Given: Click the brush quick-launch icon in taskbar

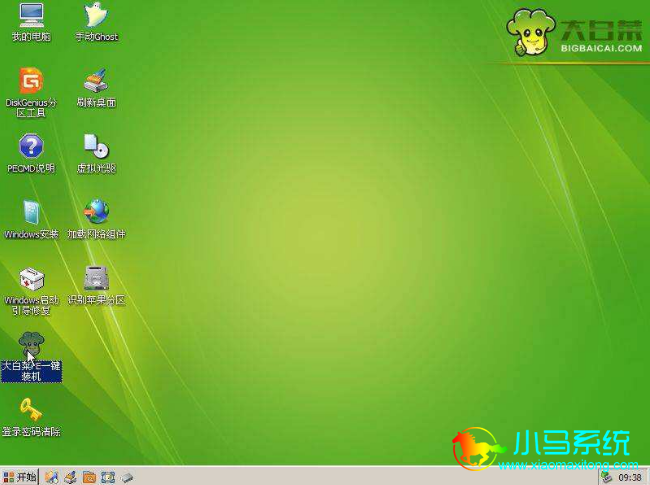Looking at the screenshot, I should [x=70, y=478].
